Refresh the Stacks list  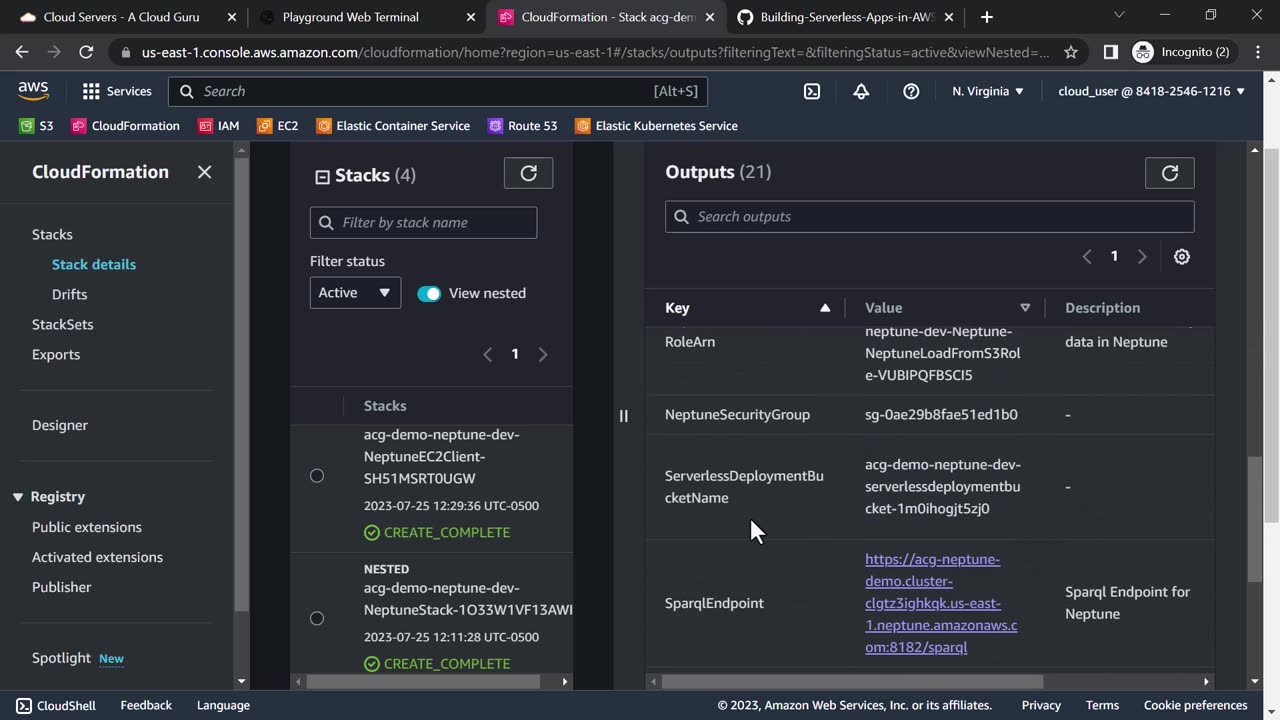(x=528, y=173)
